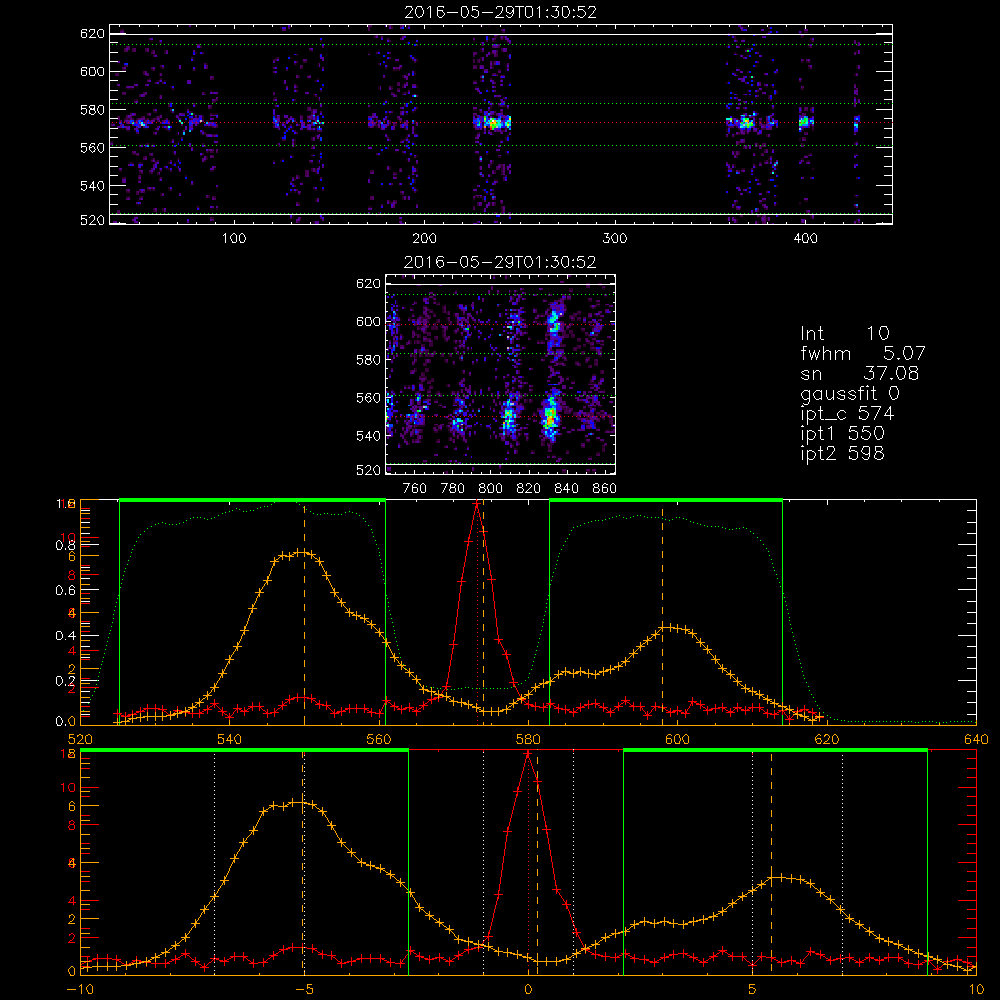1000x1000 pixels.
Task: Click orange dashed marker at 550 in upper profile
Action: [x=304, y=614]
